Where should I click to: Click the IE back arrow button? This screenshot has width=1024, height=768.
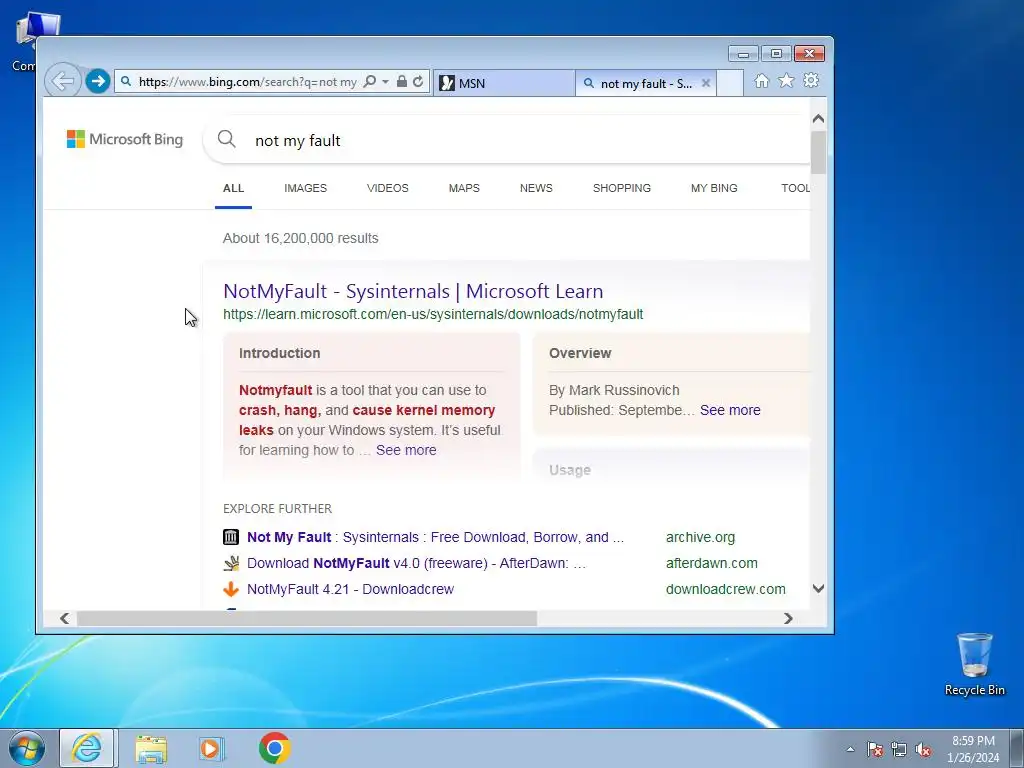coord(63,82)
